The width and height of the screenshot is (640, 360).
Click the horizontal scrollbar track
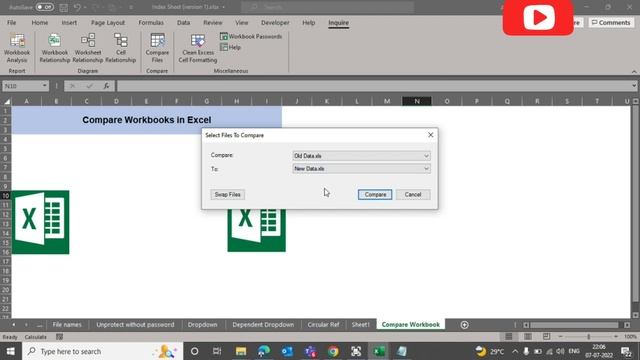[x=575, y=325]
